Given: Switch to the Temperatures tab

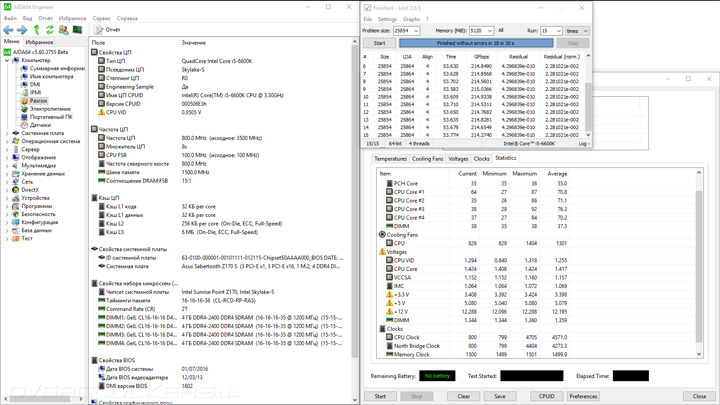Looking at the screenshot, I should coord(390,158).
